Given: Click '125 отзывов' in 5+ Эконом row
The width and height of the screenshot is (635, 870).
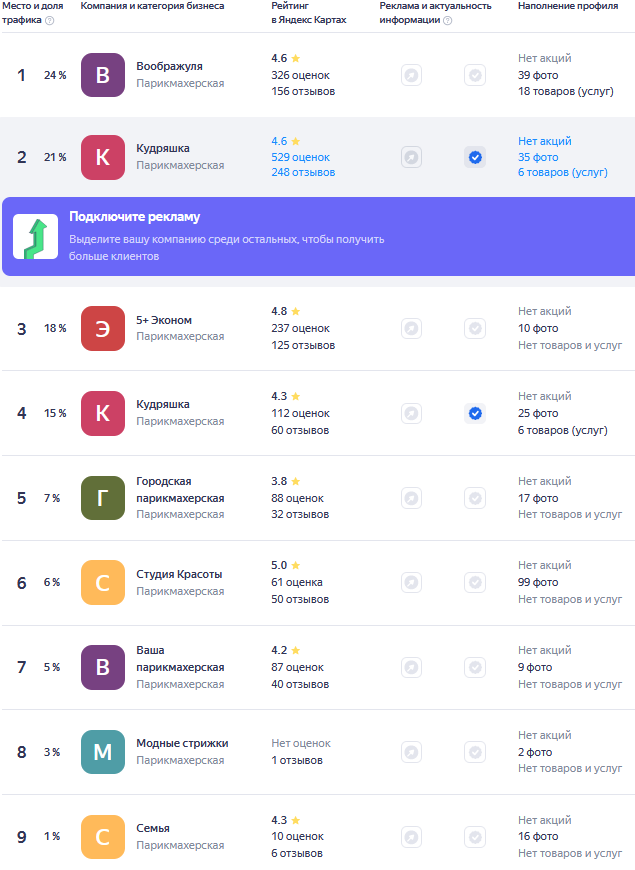Looking at the screenshot, I should 303,345.
